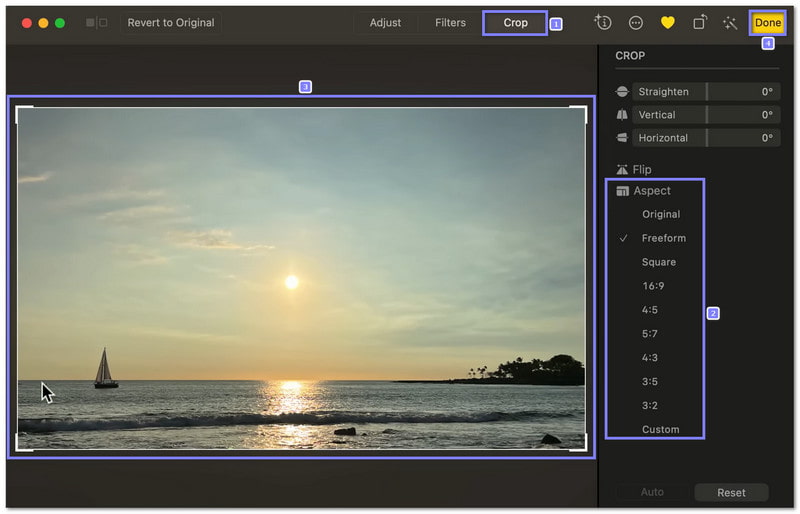
Task: Click the bottom-right crop corner handle
Action: tap(585, 449)
